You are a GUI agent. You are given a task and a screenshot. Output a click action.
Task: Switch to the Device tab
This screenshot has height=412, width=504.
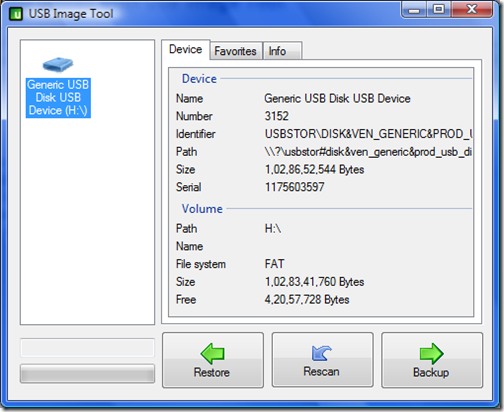click(186, 49)
